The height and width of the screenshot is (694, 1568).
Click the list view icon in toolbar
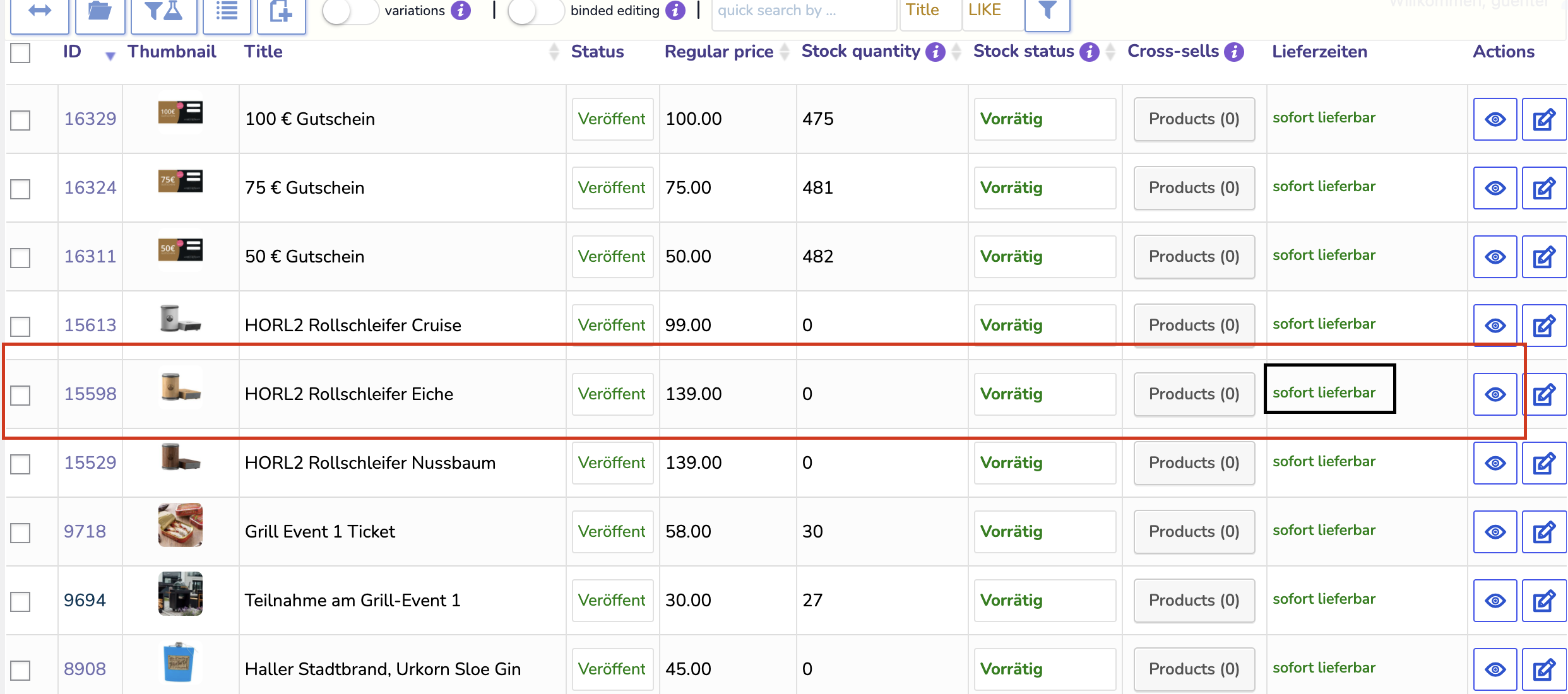click(x=227, y=11)
